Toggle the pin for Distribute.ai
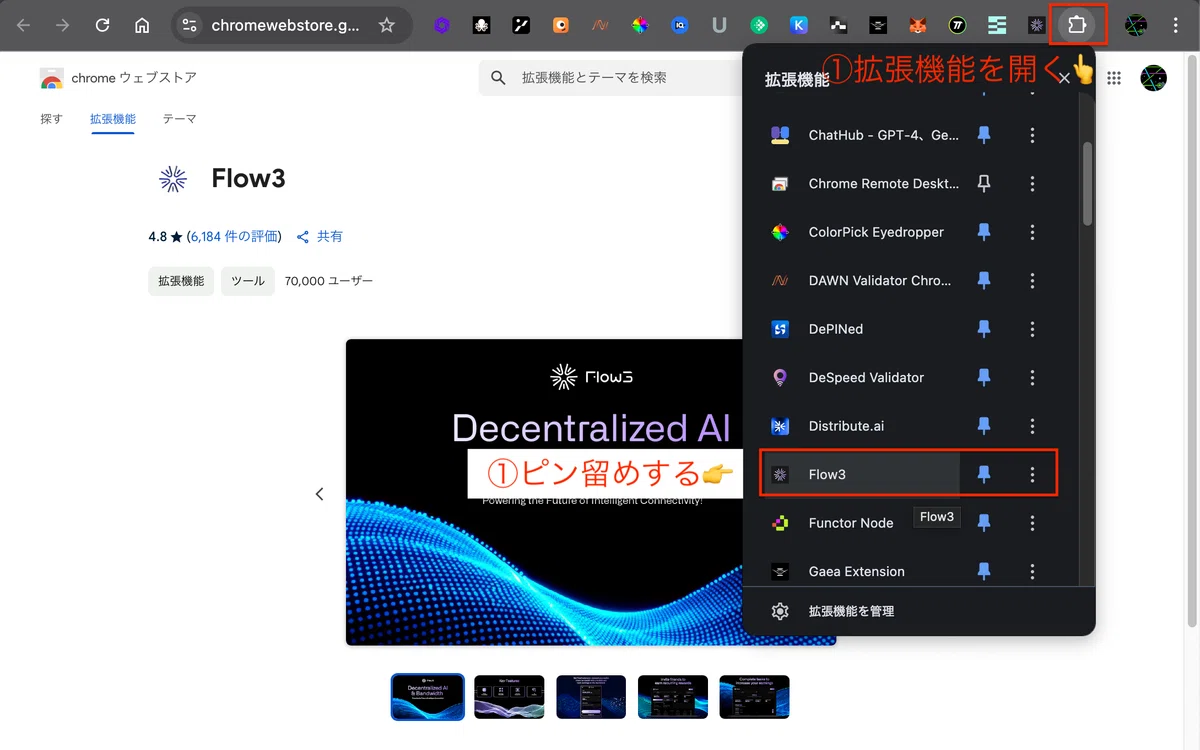The width and height of the screenshot is (1200, 750). click(x=984, y=426)
